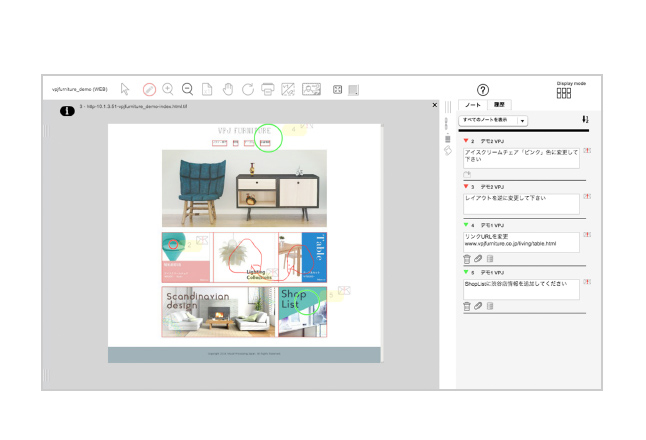The height and width of the screenshot is (440, 646).
Task: Click the print icon
Action: tap(267, 89)
